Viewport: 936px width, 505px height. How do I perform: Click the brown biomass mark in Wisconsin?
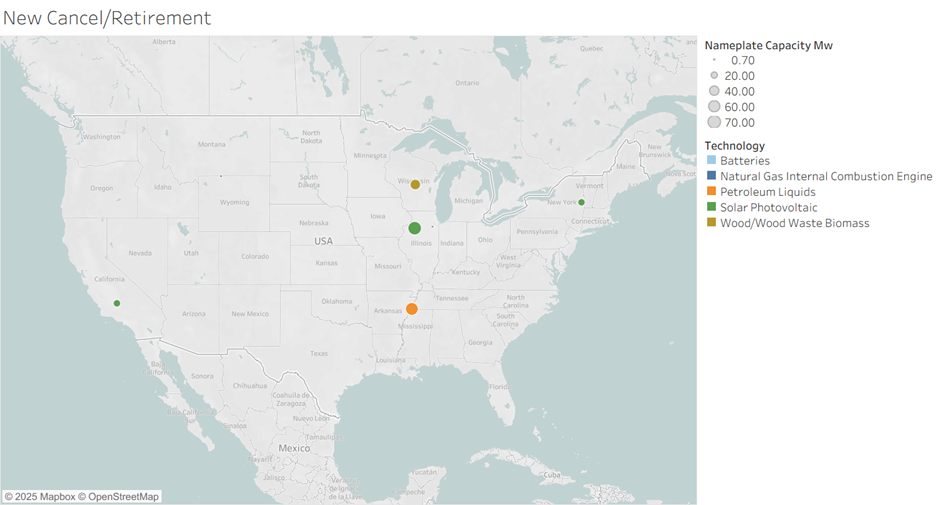coord(415,184)
